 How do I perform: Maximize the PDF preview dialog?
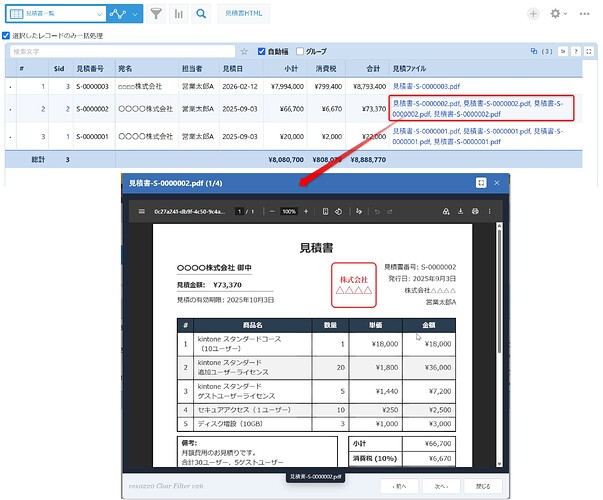click(481, 183)
